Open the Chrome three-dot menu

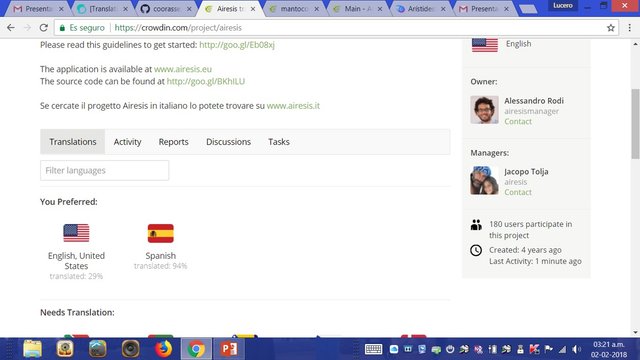[629, 28]
